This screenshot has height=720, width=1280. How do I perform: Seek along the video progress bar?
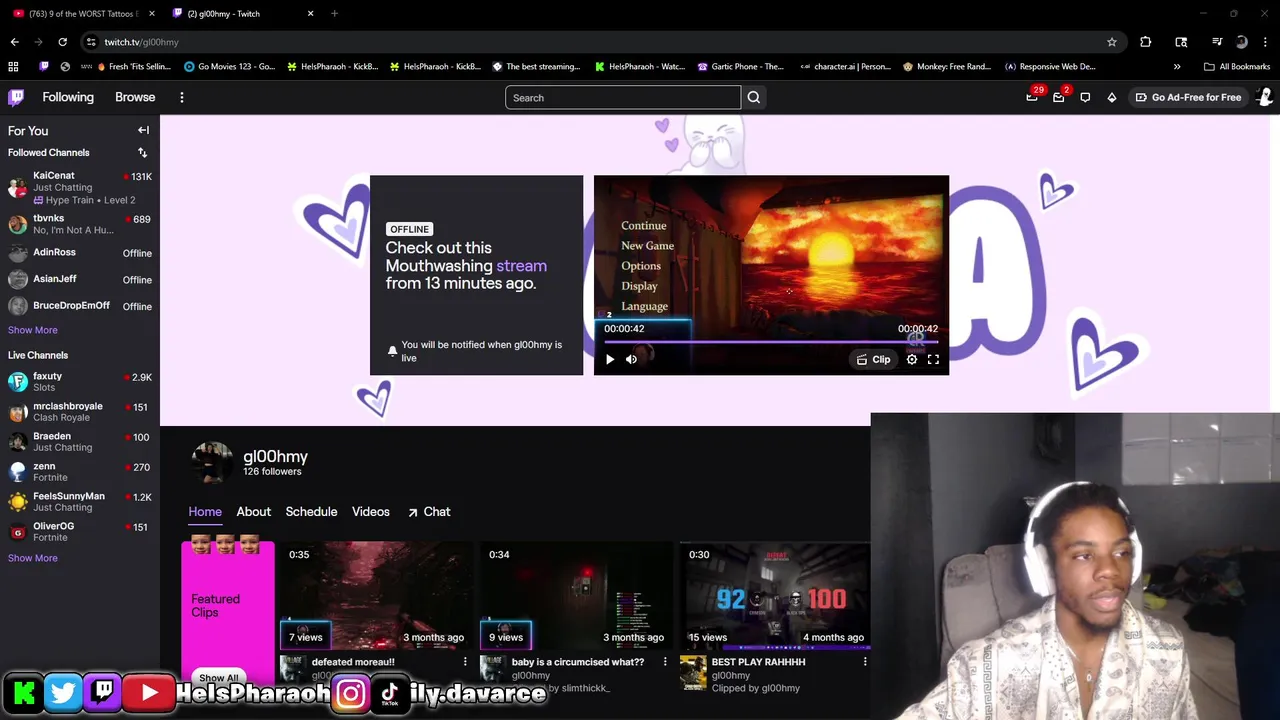pos(771,342)
